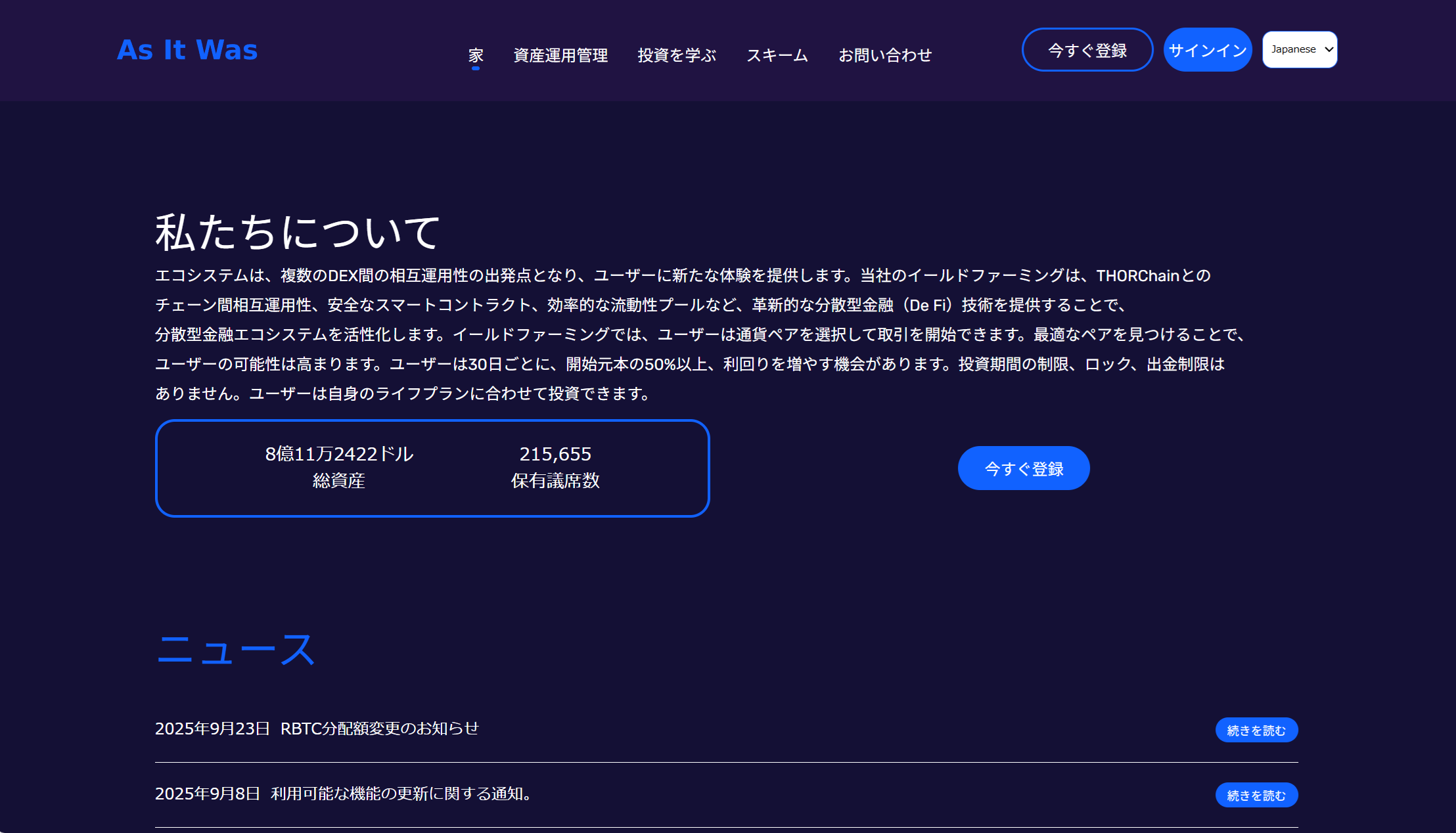Read more about the RBTC分配額変更 news

tap(1256, 730)
